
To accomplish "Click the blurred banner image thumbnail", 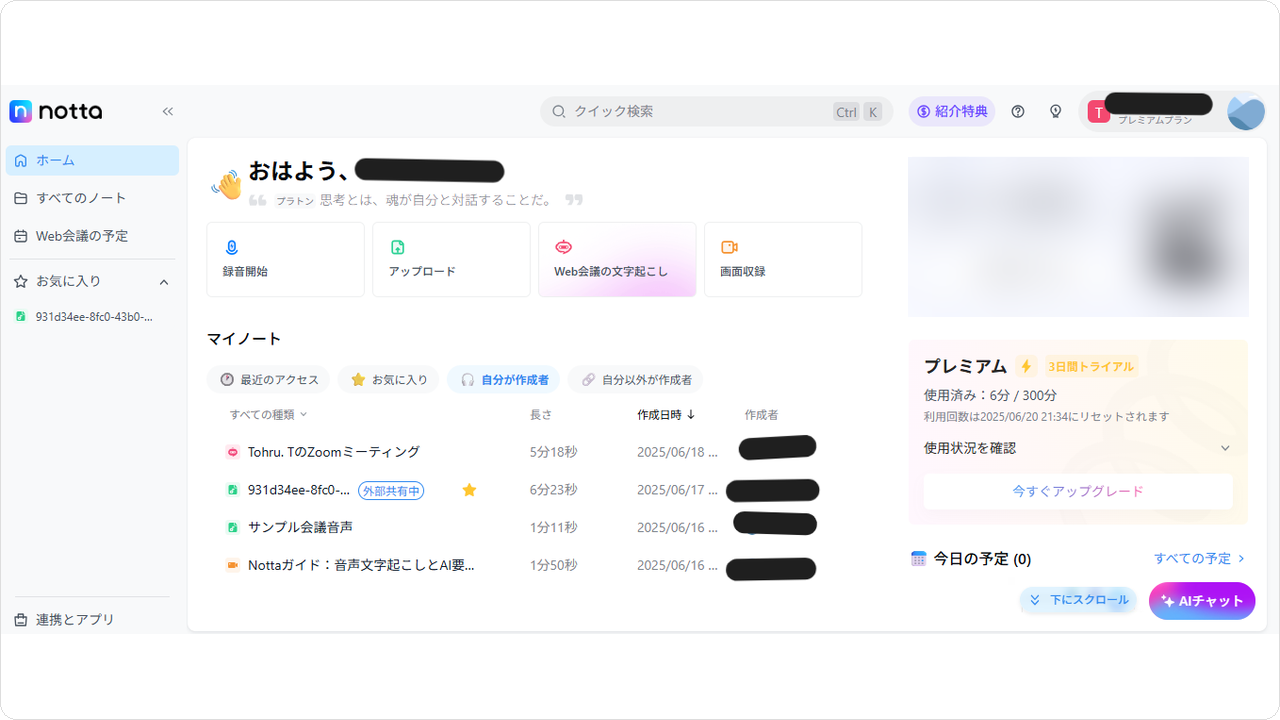I will [1078, 237].
